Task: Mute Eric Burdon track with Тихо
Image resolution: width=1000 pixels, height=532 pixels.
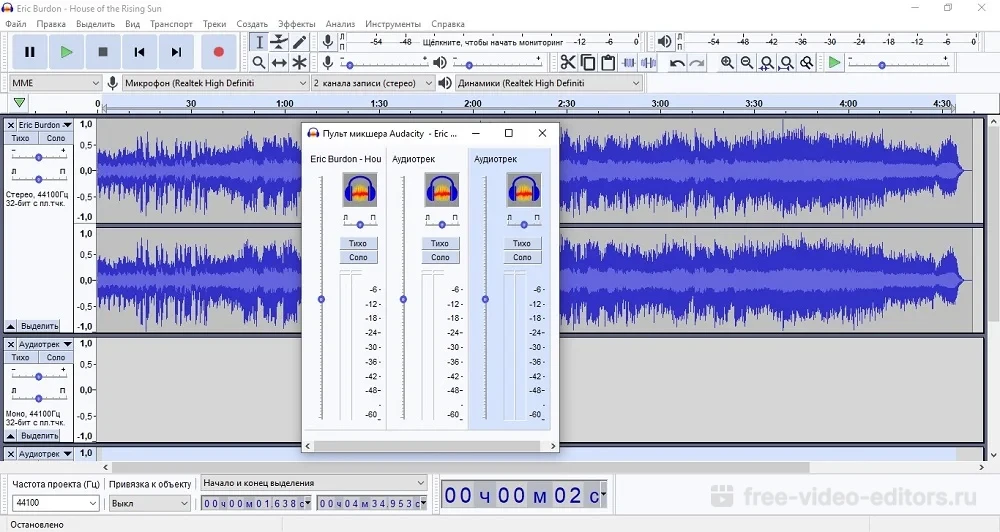Action: pyautogui.click(x=21, y=138)
